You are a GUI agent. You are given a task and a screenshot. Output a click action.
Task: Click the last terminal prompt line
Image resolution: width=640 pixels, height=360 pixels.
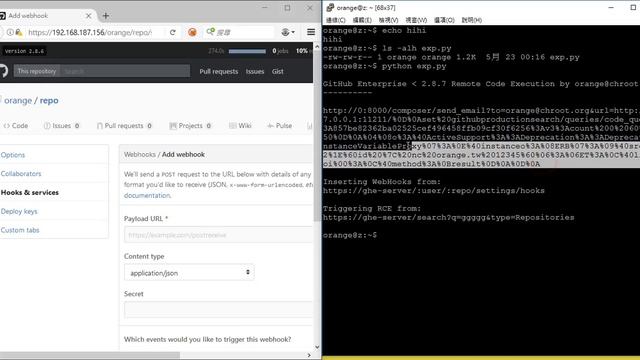tap(350, 235)
